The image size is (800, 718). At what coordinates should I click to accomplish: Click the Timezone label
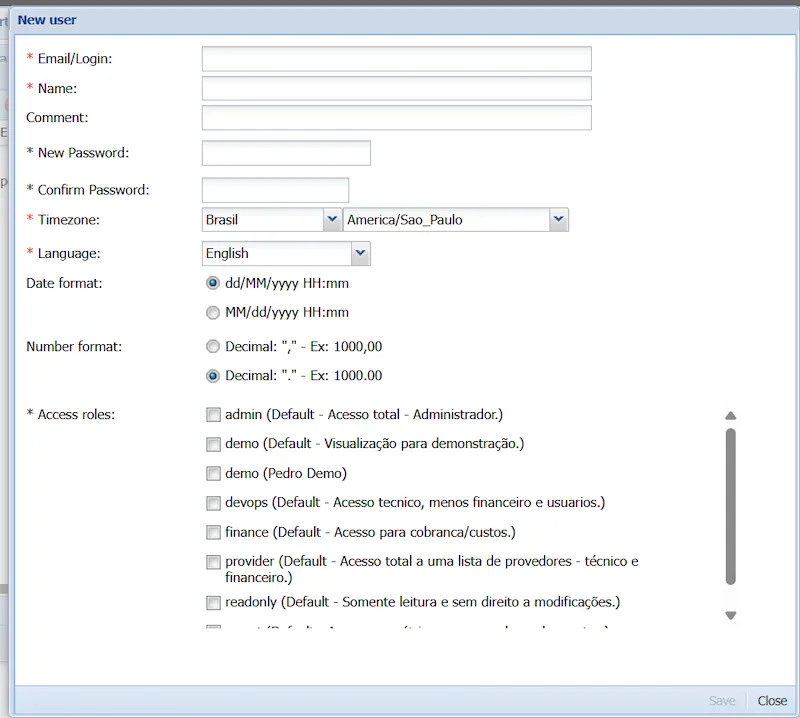pyautogui.click(x=68, y=220)
